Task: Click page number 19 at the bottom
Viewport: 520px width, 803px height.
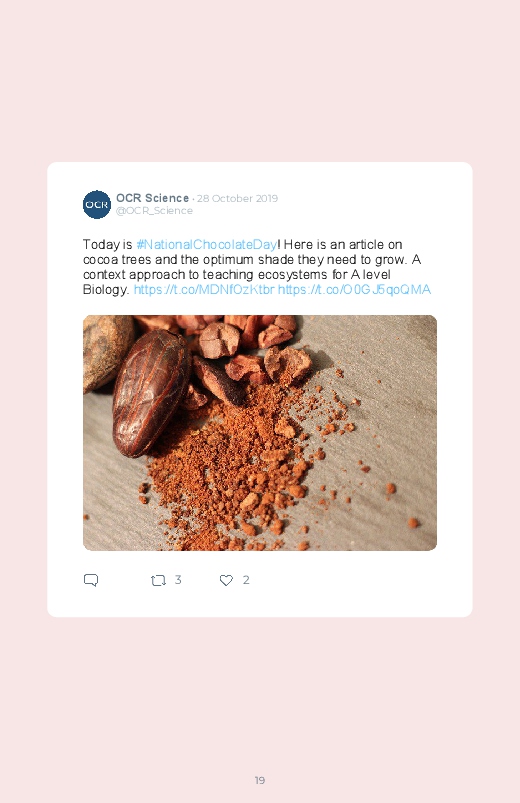Action: [x=260, y=780]
